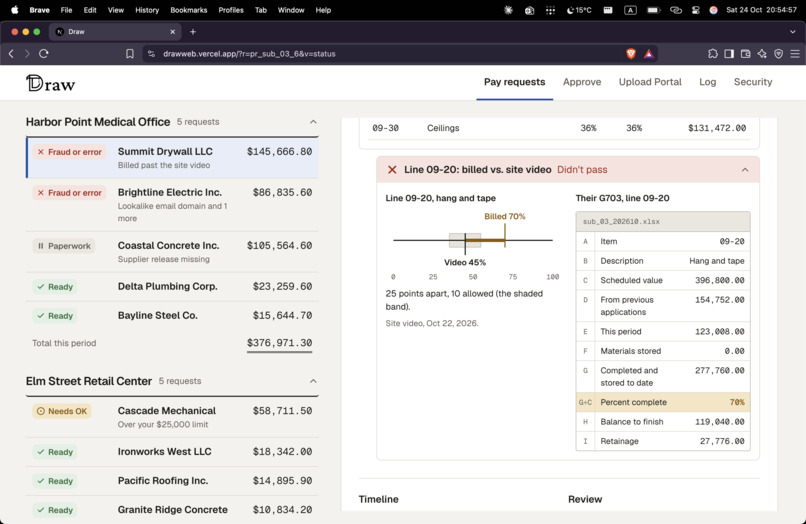This screenshot has width=806, height=524.
Task: Click the highlighted Percent complete row
Action: pyautogui.click(x=663, y=402)
